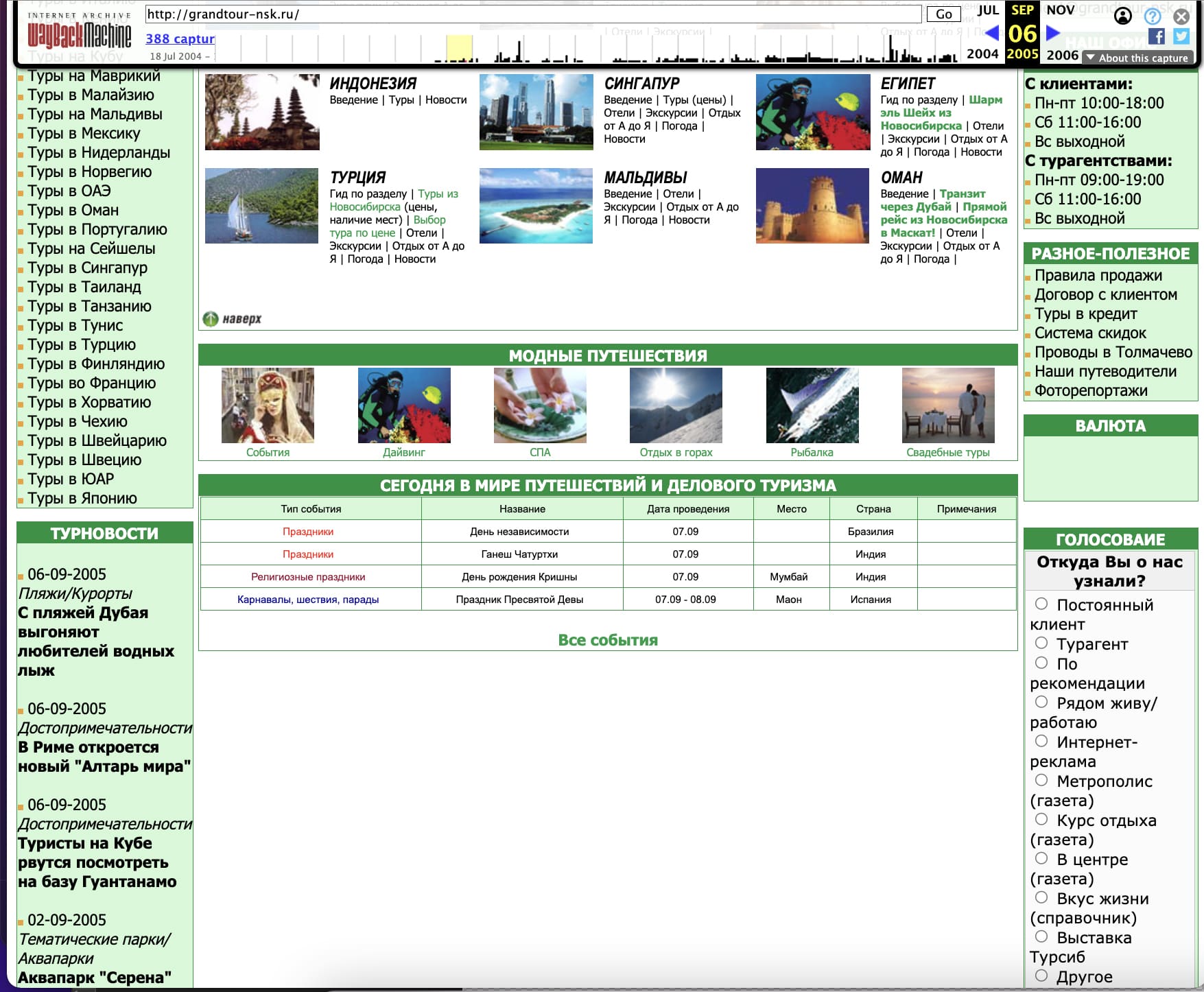Screen dimensions: 1204x992
Task: Open Выбор тура по цене link
Action: coord(388,226)
